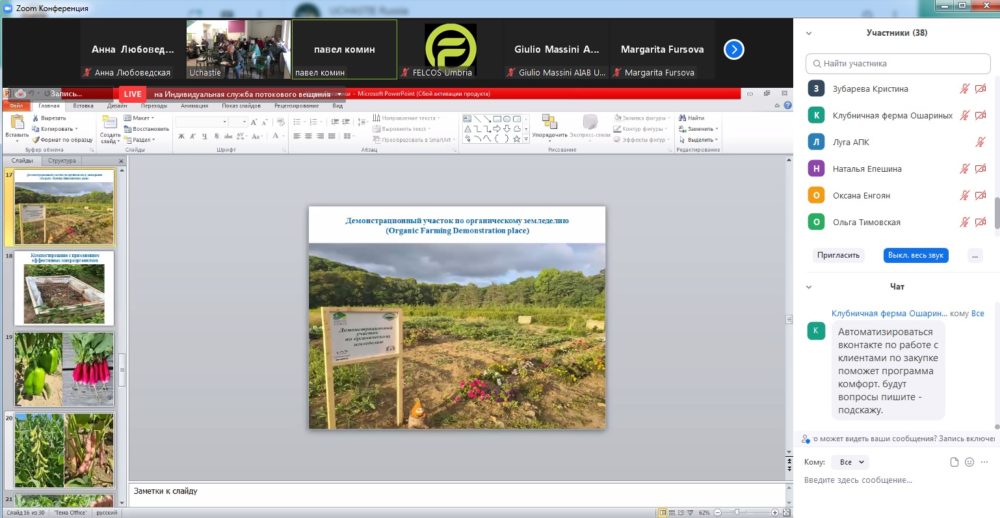Click the Пригласить button
The width and height of the screenshot is (1000, 518).
(838, 255)
